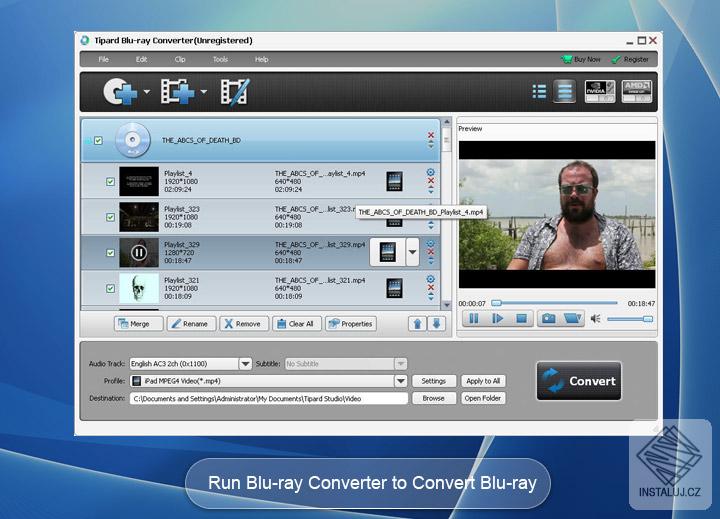Click the preview volume slider
The width and height of the screenshot is (720, 519).
630,319
